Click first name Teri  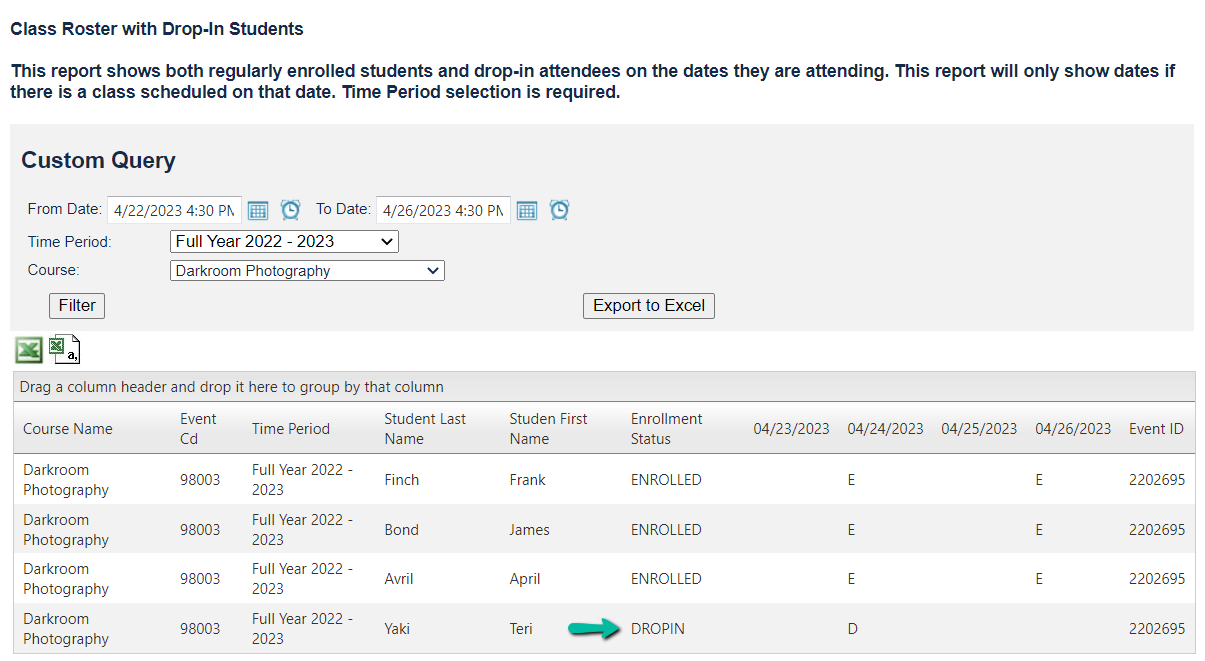click(520, 628)
